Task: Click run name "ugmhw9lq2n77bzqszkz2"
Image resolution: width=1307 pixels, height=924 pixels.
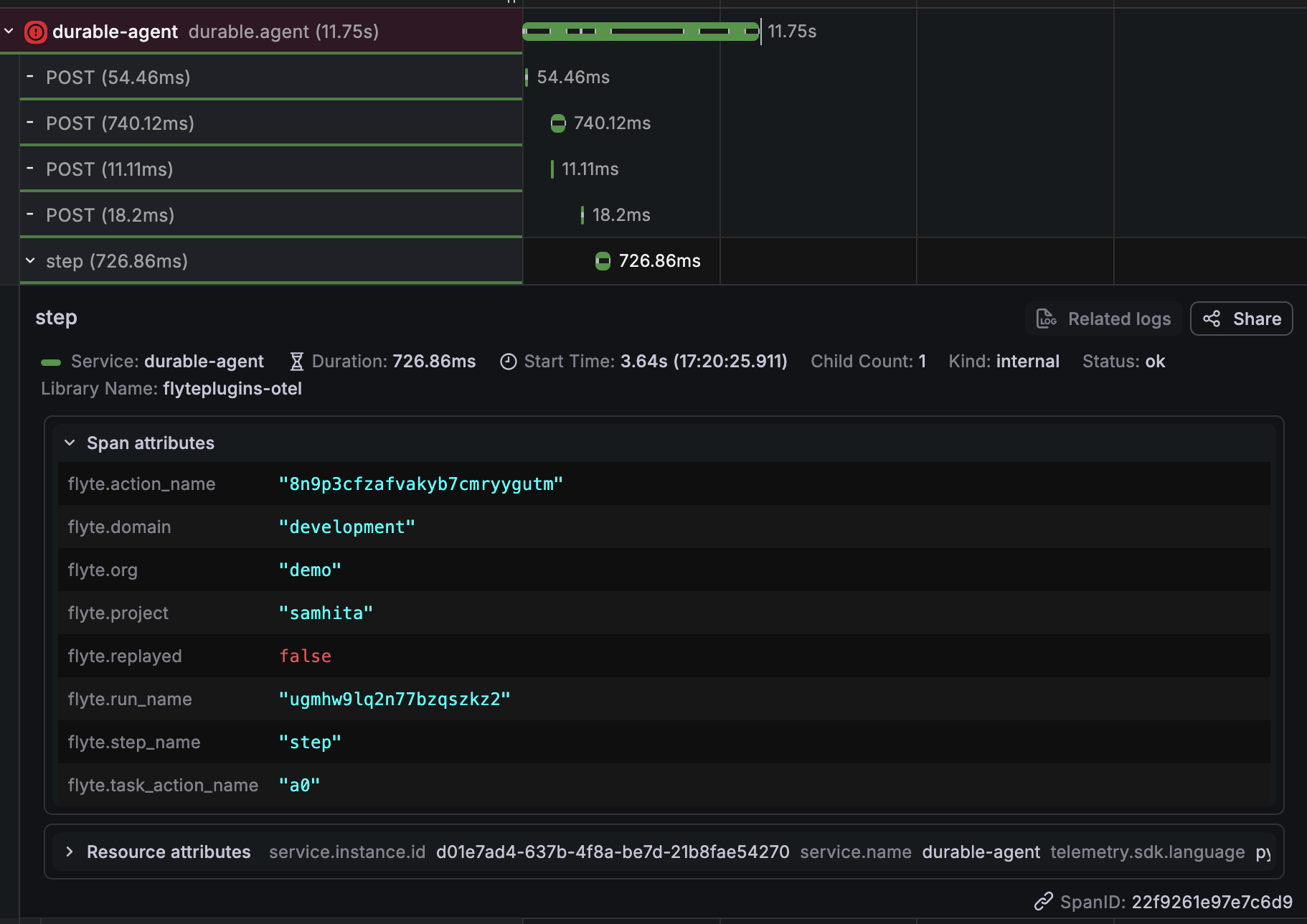Action: pos(395,699)
